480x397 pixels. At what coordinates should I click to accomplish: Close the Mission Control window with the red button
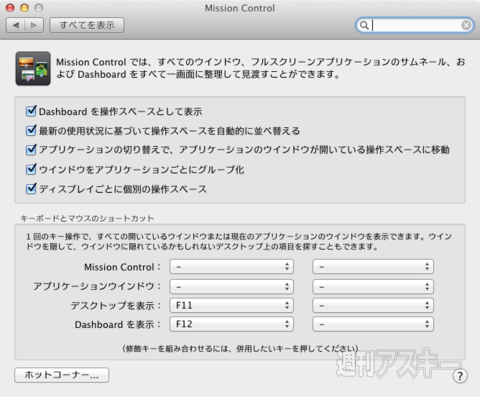(10, 8)
